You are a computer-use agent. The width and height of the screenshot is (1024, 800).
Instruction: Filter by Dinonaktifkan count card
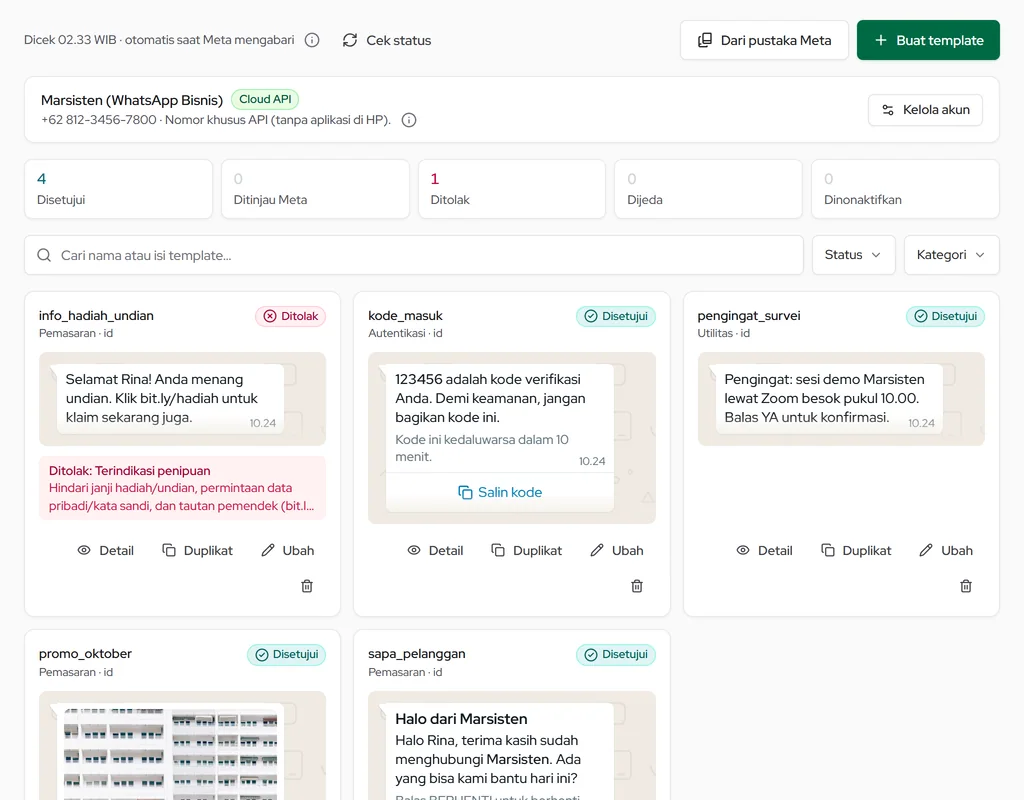click(x=905, y=189)
